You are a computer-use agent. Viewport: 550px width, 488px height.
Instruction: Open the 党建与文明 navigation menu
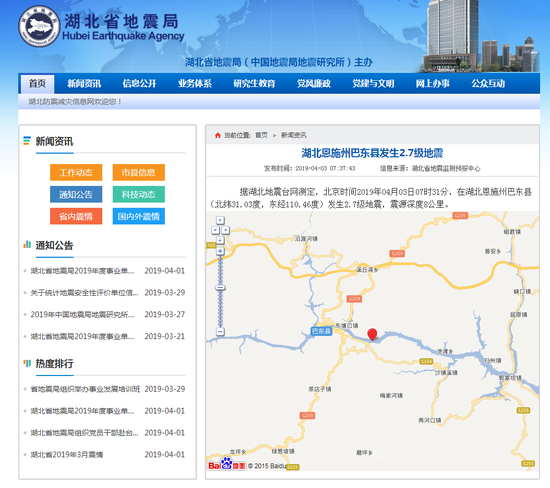tap(373, 83)
